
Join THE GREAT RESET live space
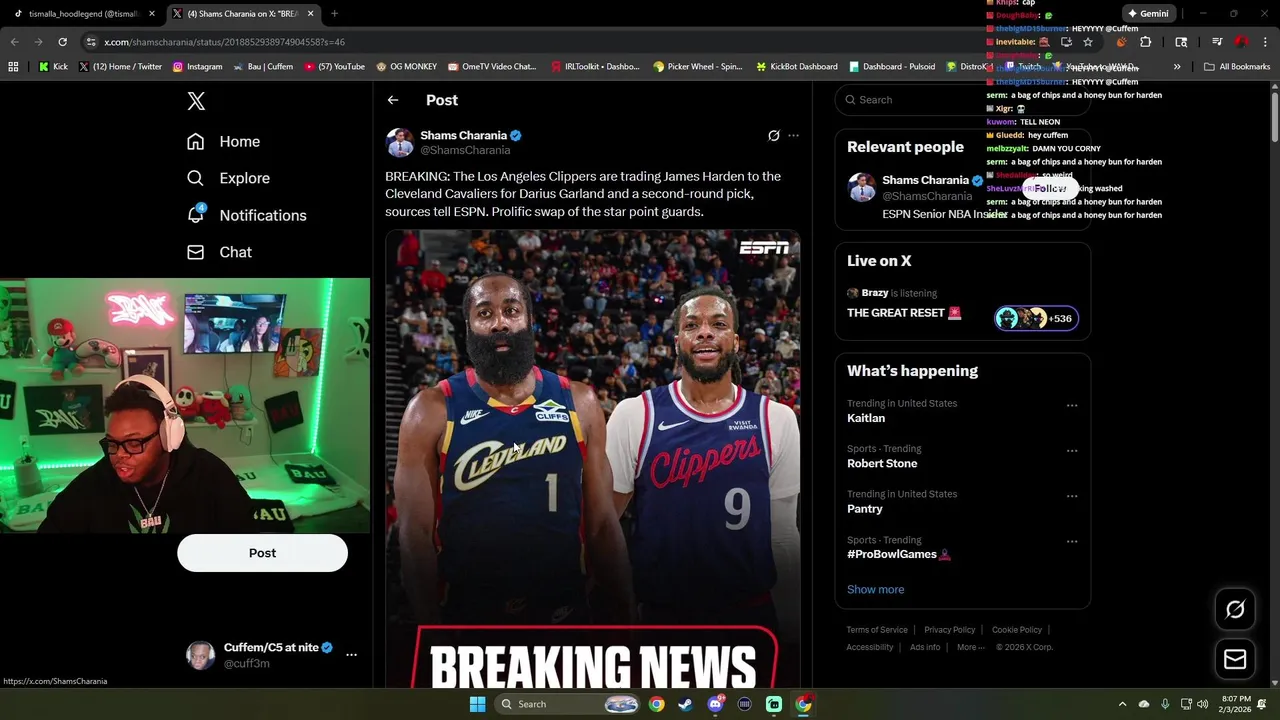[904, 313]
